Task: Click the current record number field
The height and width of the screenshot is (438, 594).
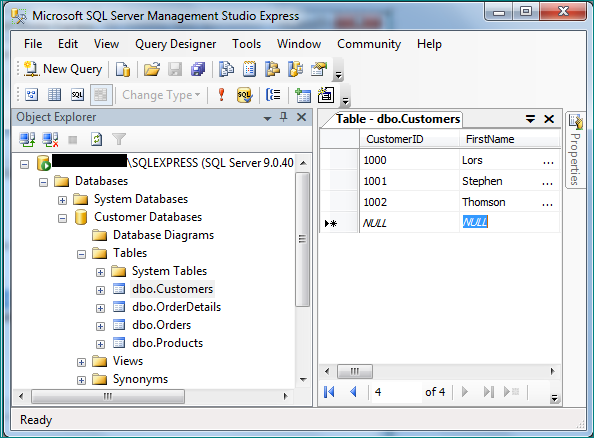Action: tap(397, 392)
